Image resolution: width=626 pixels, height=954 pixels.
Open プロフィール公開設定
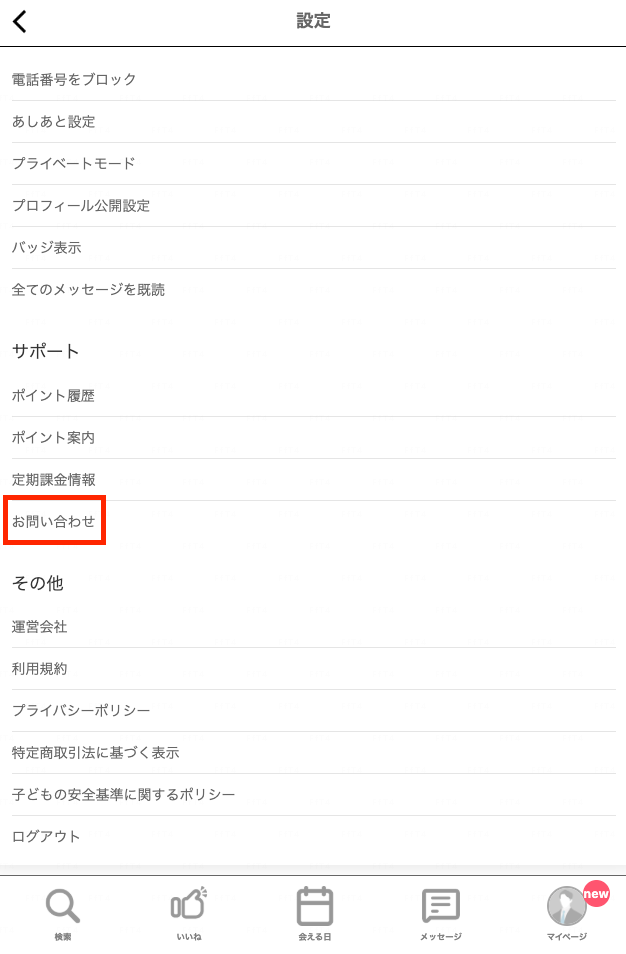point(314,206)
